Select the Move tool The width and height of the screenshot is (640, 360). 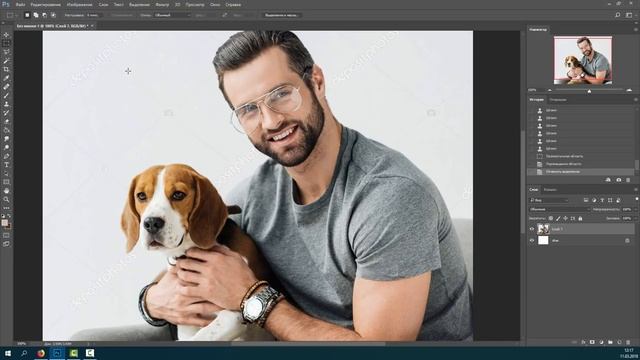click(x=6, y=35)
